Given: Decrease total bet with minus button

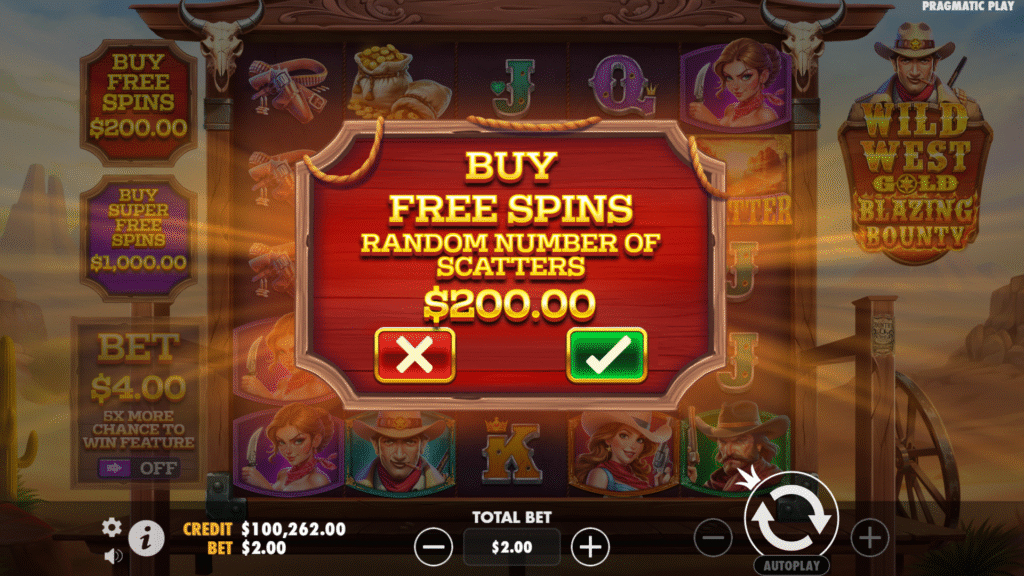Looking at the screenshot, I should (x=433, y=547).
